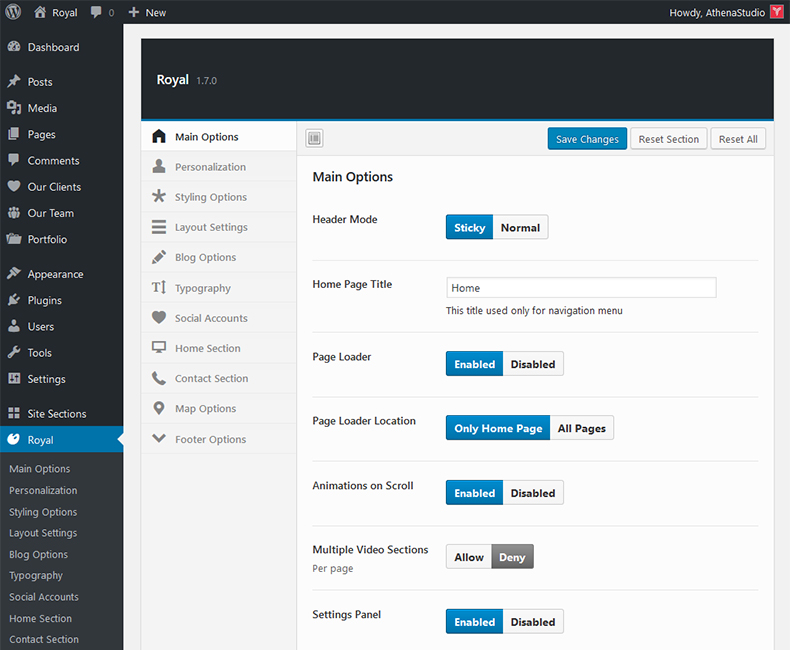790x650 pixels.
Task: Click the Our Team group icon
Action: (x=14, y=213)
